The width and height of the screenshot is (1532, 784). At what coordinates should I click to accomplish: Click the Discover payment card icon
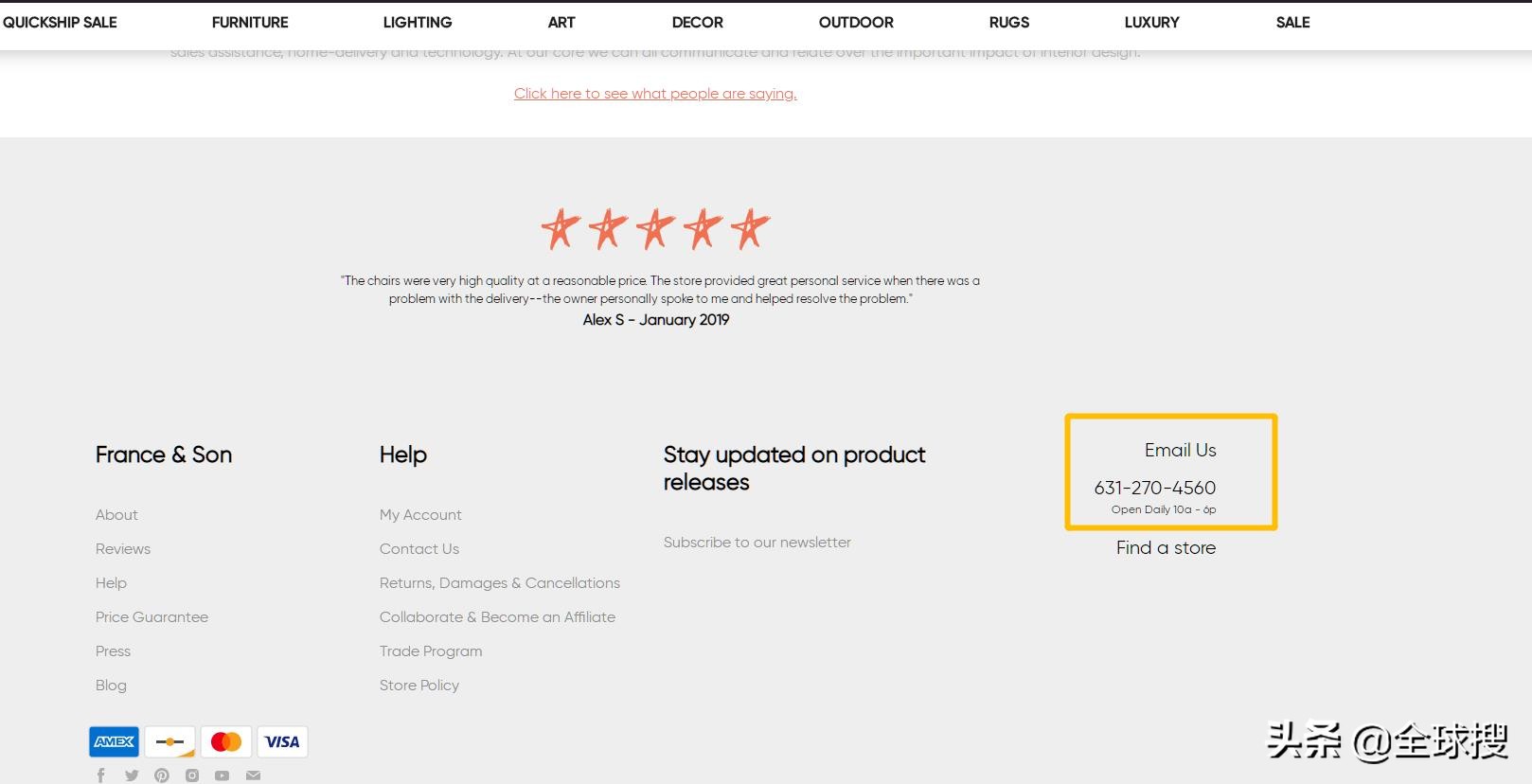pos(170,741)
